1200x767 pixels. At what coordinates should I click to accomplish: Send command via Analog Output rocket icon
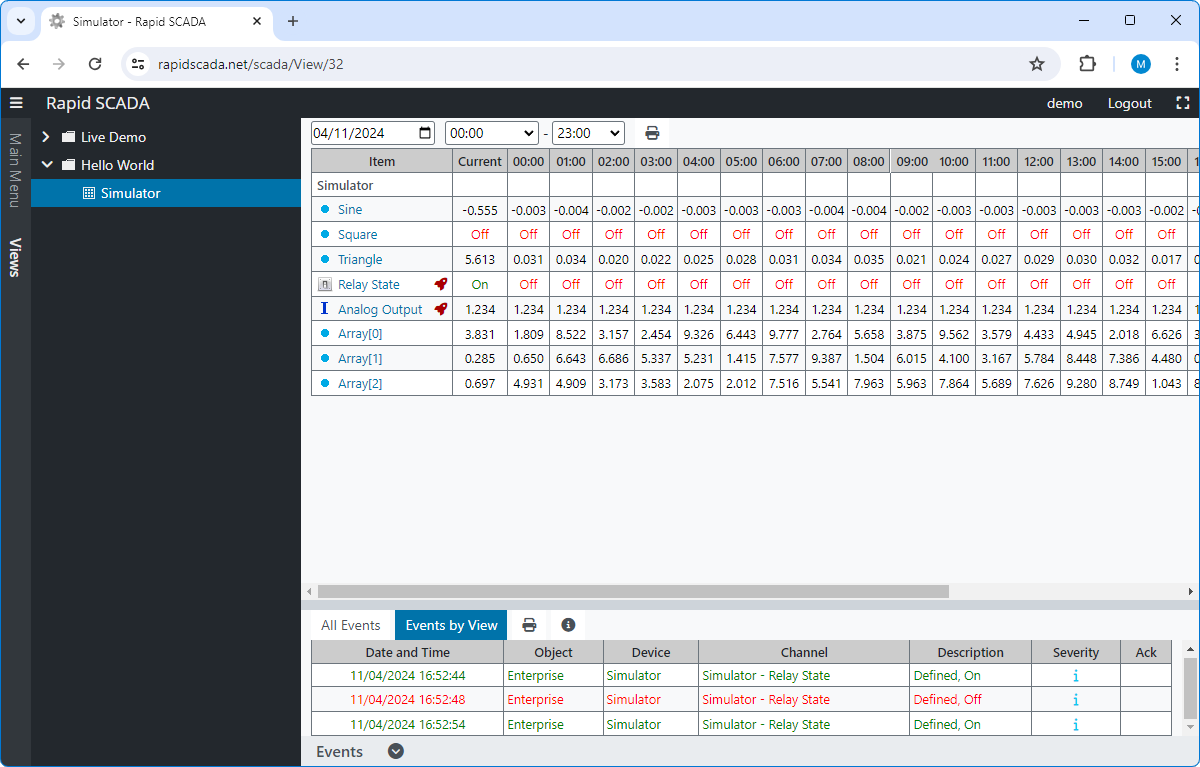(441, 309)
